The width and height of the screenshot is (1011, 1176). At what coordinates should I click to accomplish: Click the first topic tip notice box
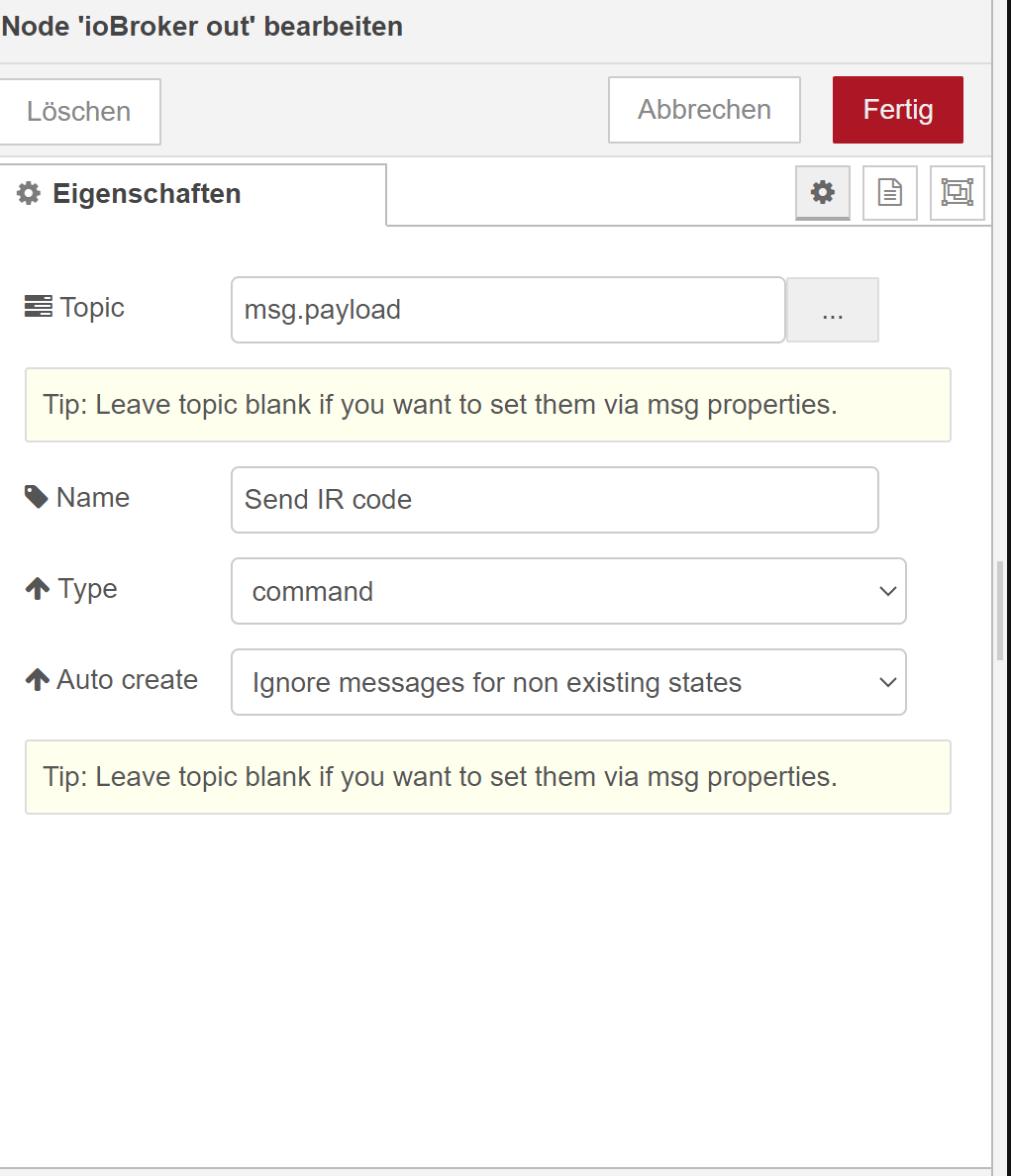tap(487, 405)
